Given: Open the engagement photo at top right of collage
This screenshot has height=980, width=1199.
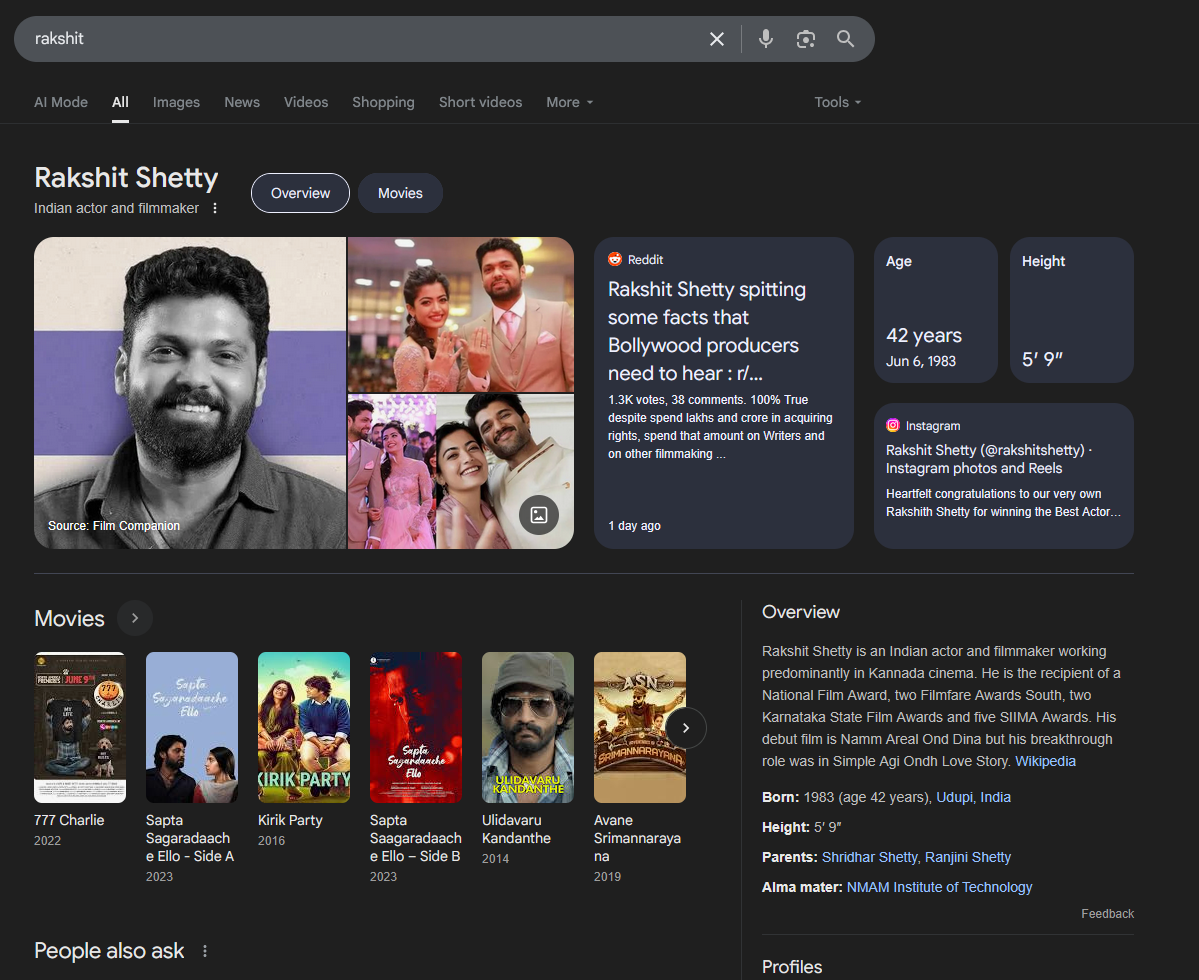Looking at the screenshot, I should [460, 314].
